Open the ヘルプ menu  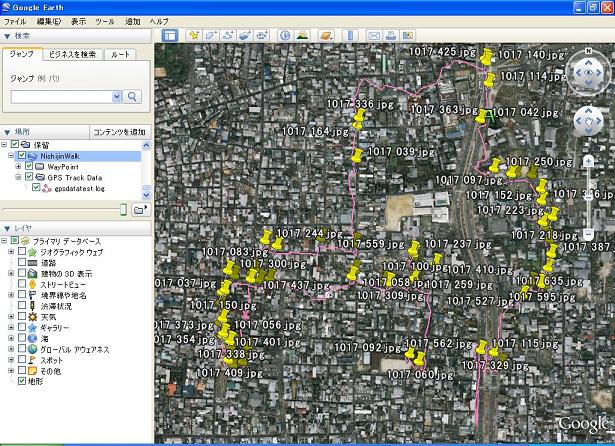click(x=159, y=22)
